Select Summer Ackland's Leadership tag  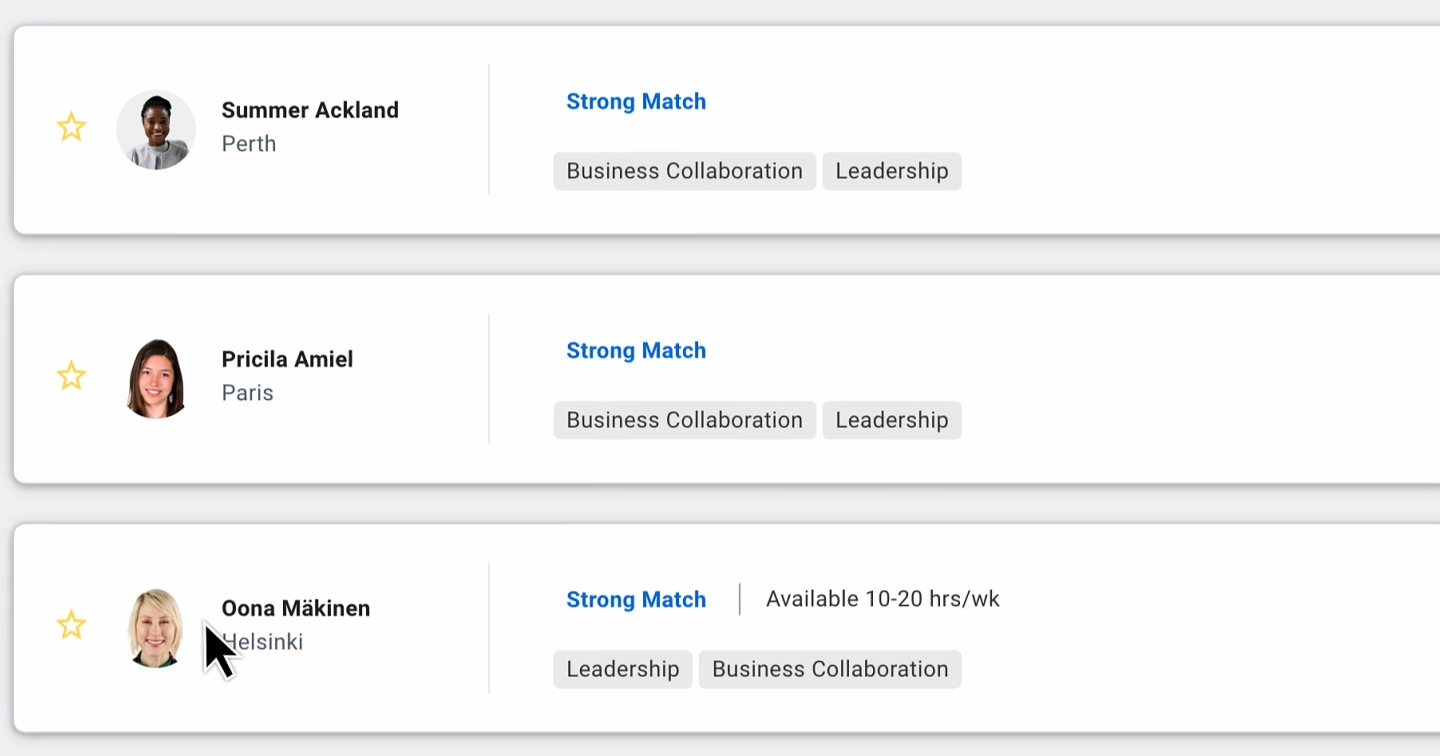point(892,171)
